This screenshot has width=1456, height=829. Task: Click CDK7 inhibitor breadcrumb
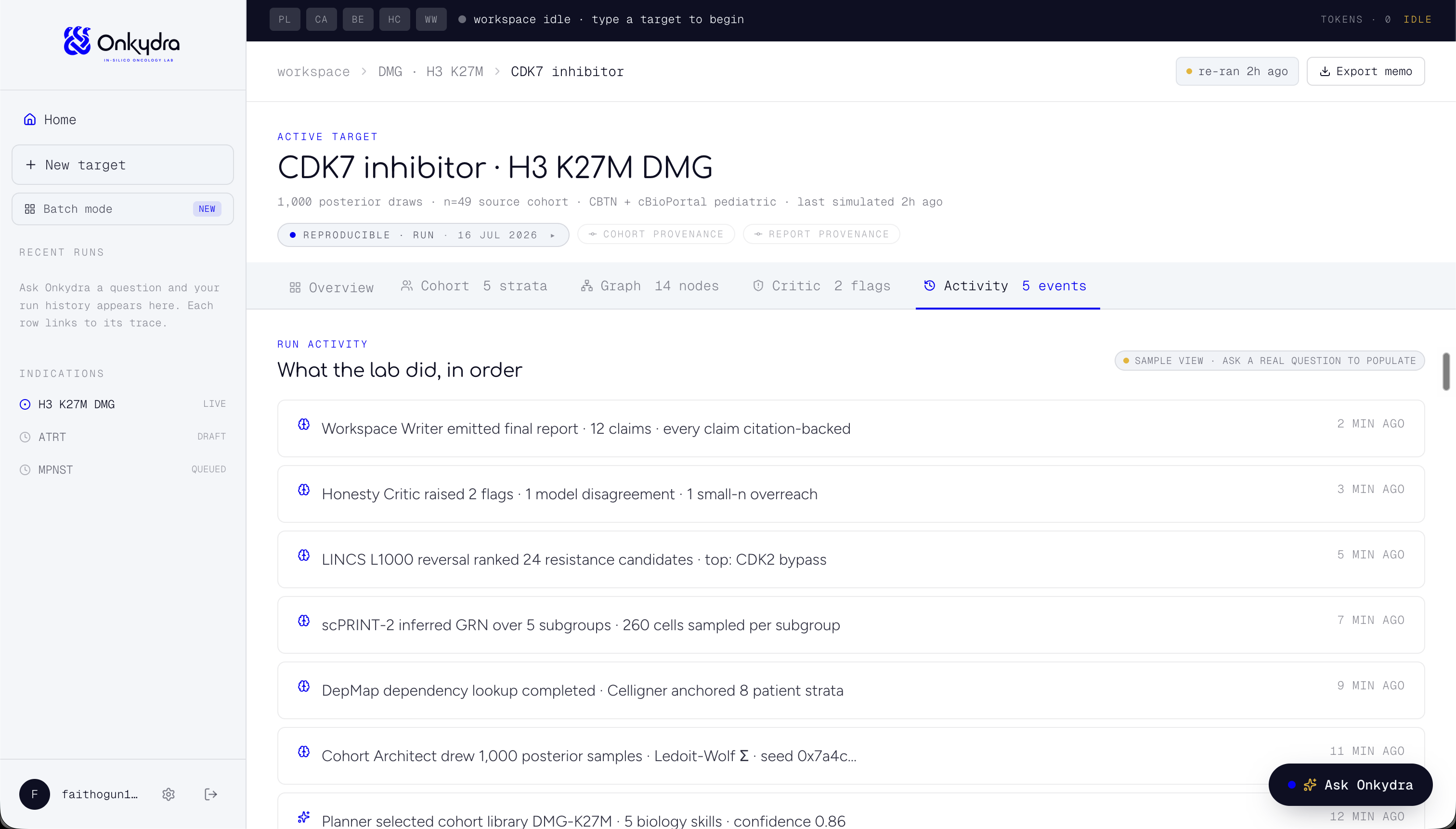pos(567,71)
